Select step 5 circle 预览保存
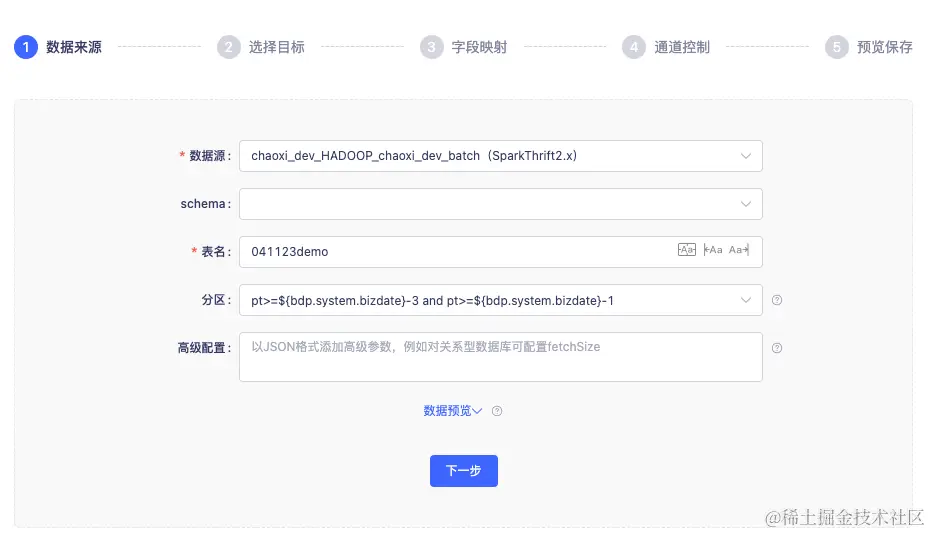This screenshot has height=534, width=931. click(x=837, y=47)
